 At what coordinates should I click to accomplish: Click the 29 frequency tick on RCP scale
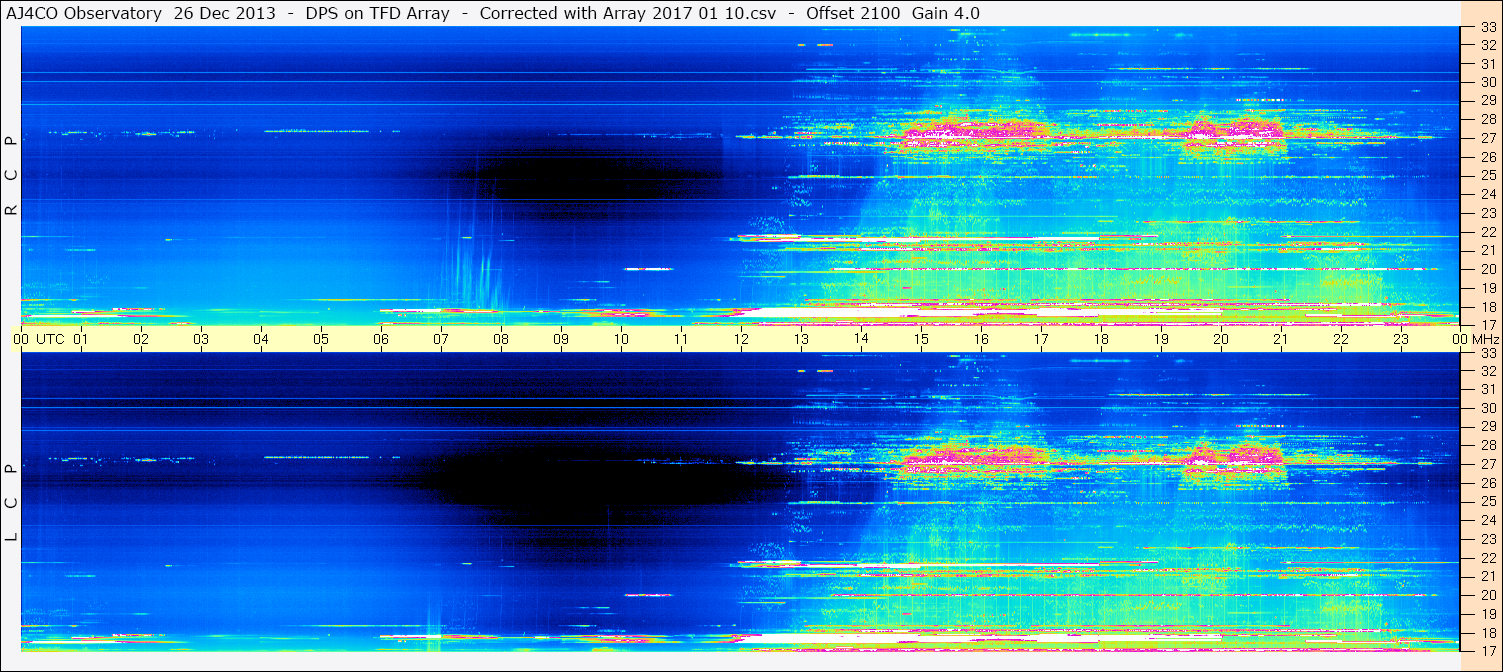1487,101
